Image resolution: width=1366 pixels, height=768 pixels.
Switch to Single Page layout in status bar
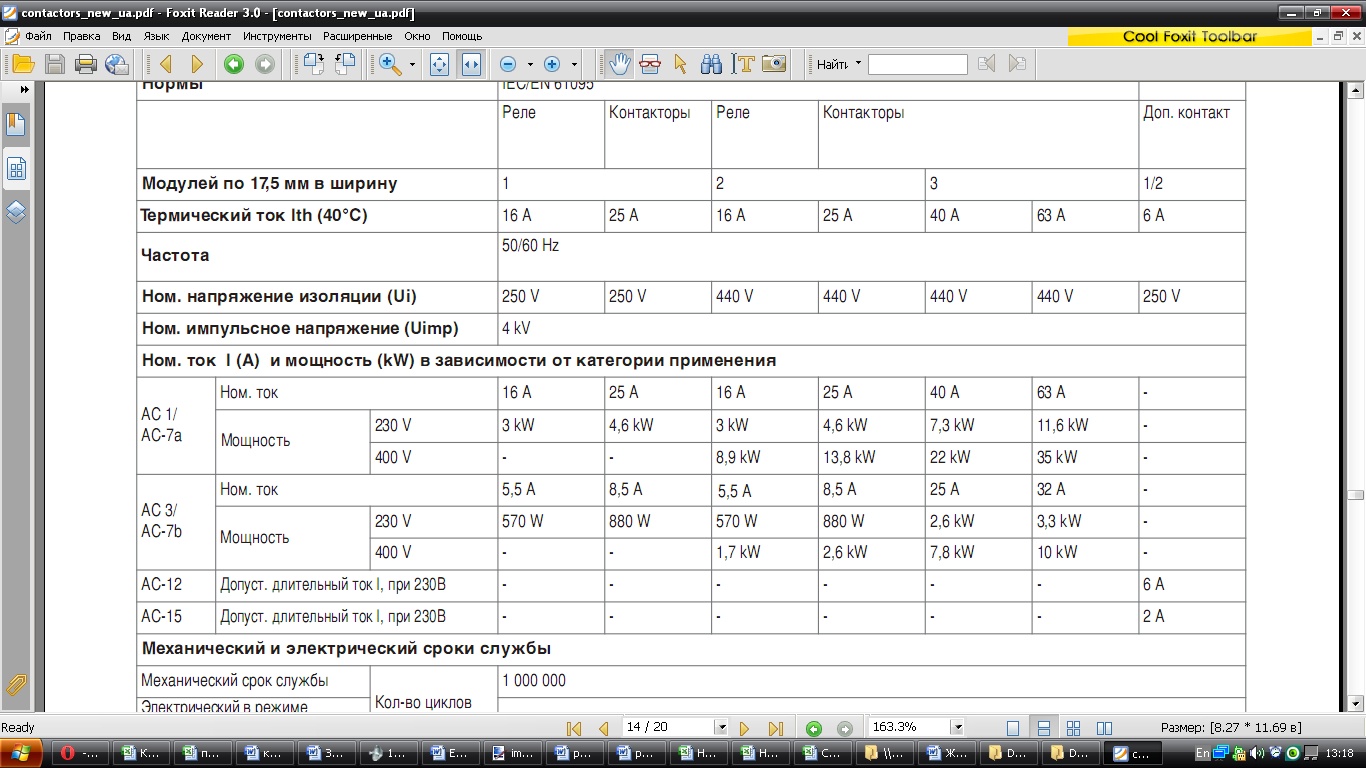click(1013, 728)
